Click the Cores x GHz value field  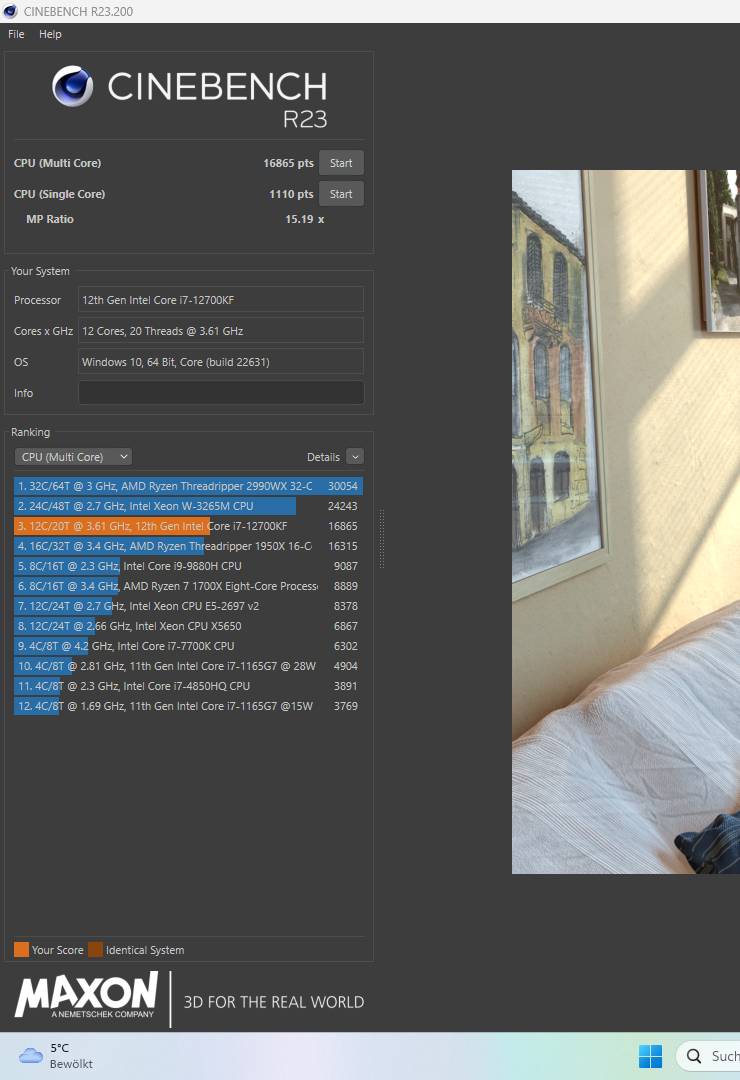click(x=221, y=331)
